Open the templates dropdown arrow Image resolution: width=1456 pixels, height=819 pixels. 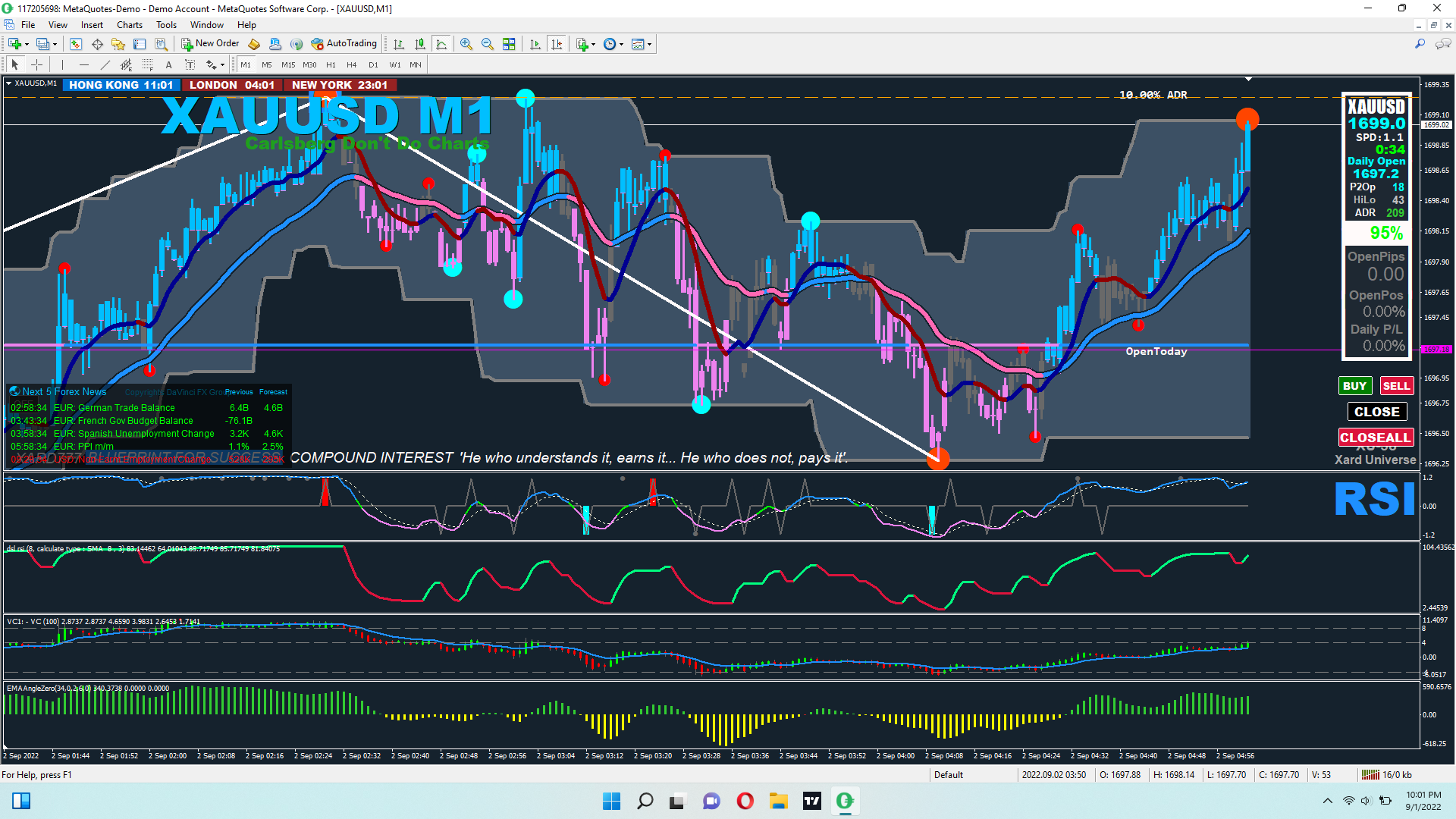(650, 44)
